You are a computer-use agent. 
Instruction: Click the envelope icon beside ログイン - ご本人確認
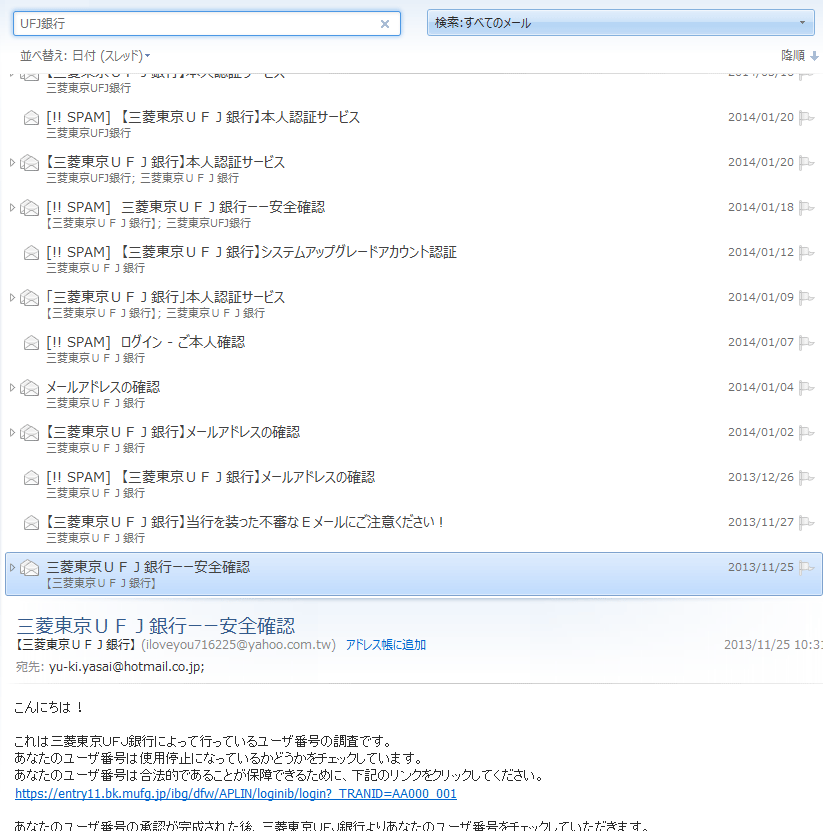pyautogui.click(x=31, y=343)
